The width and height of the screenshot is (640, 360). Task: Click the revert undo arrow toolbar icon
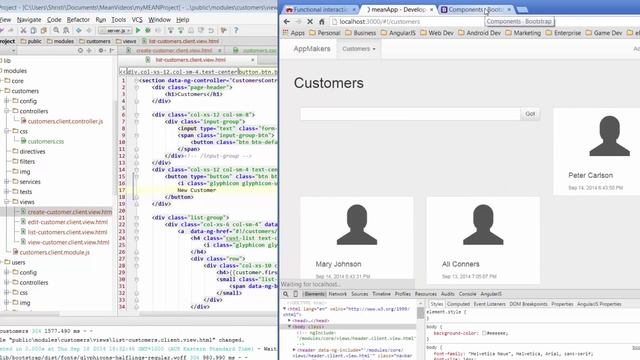pos(211,31)
